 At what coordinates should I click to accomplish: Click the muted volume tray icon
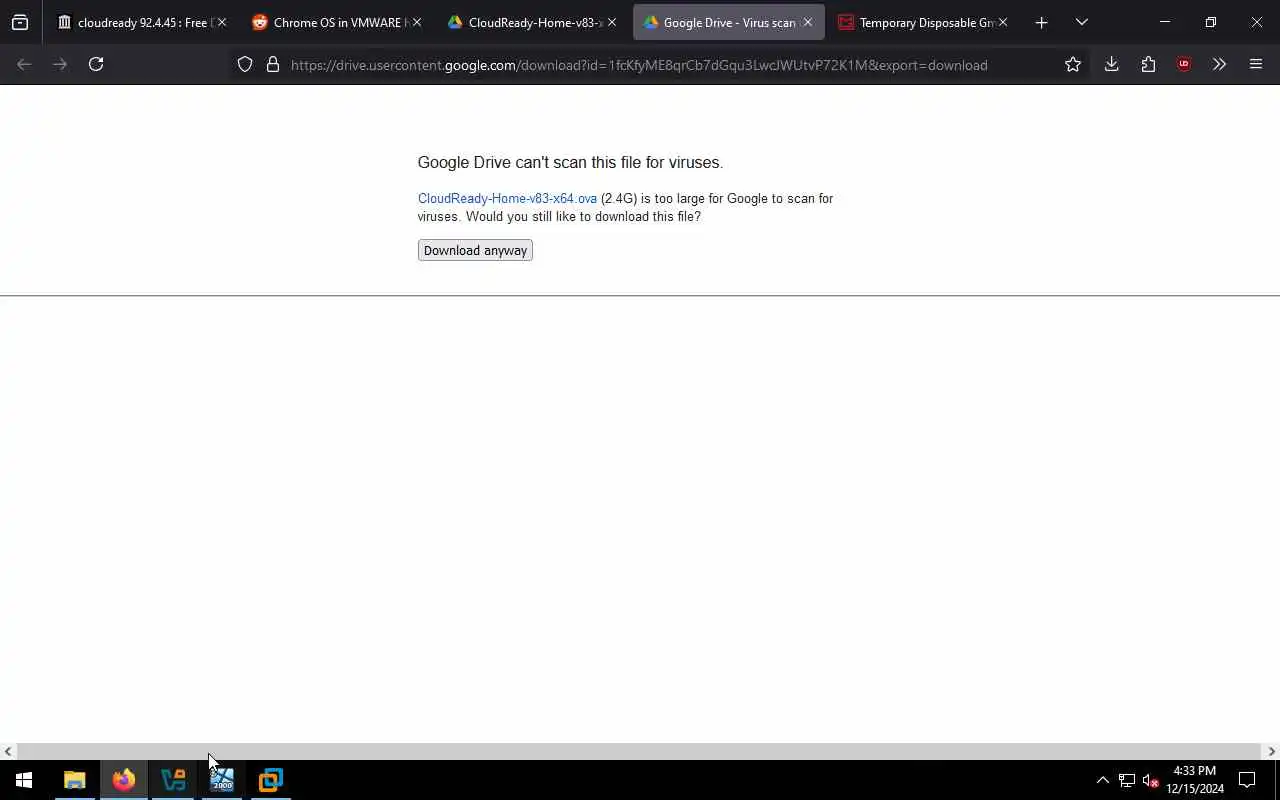point(1150,780)
